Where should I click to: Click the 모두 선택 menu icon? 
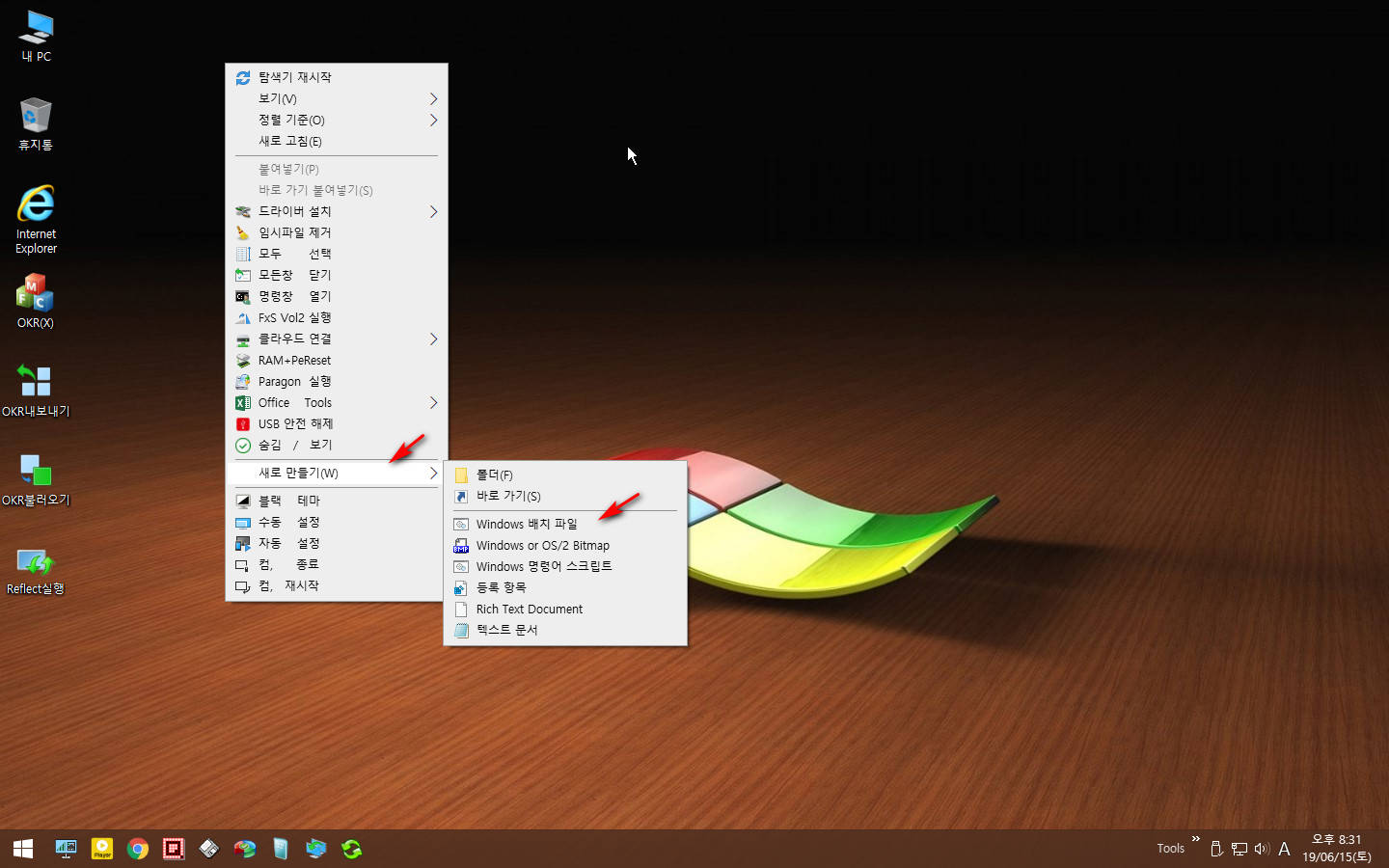tap(243, 254)
